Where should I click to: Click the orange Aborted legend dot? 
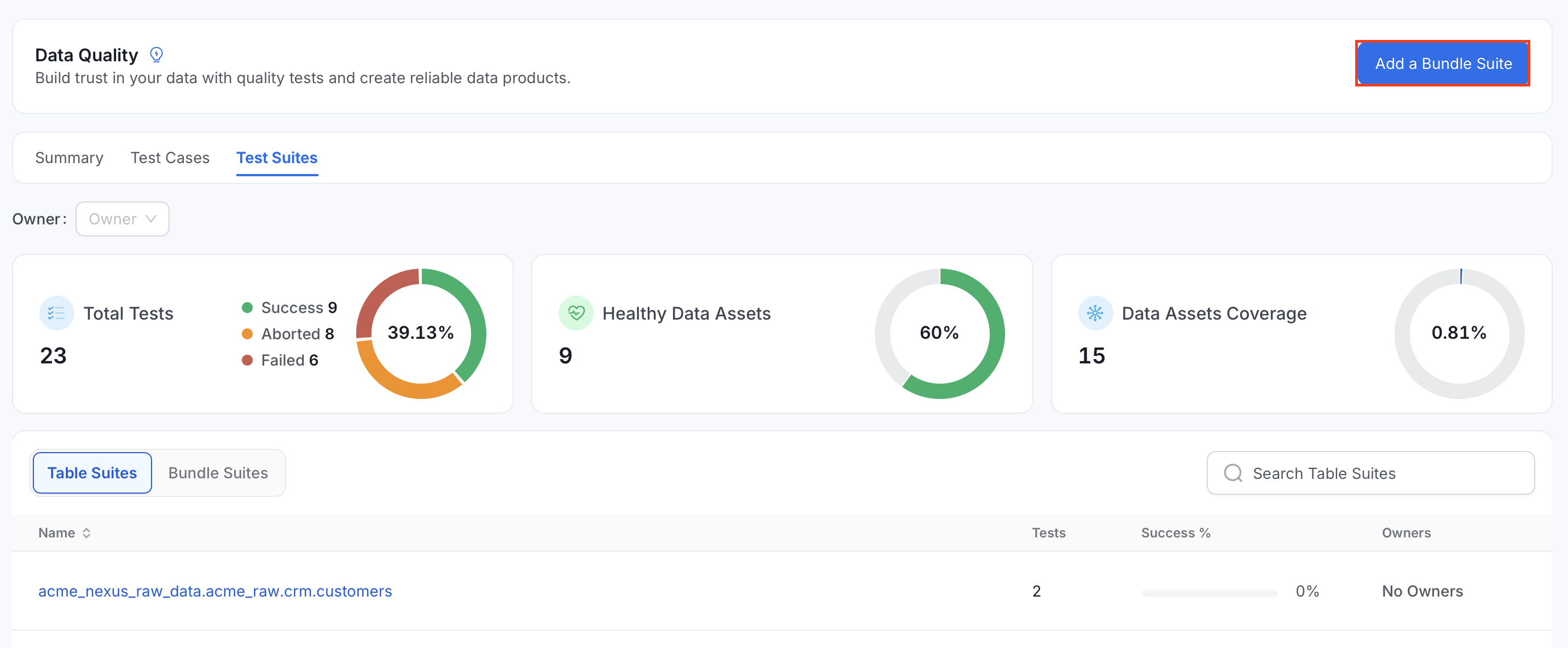click(247, 334)
